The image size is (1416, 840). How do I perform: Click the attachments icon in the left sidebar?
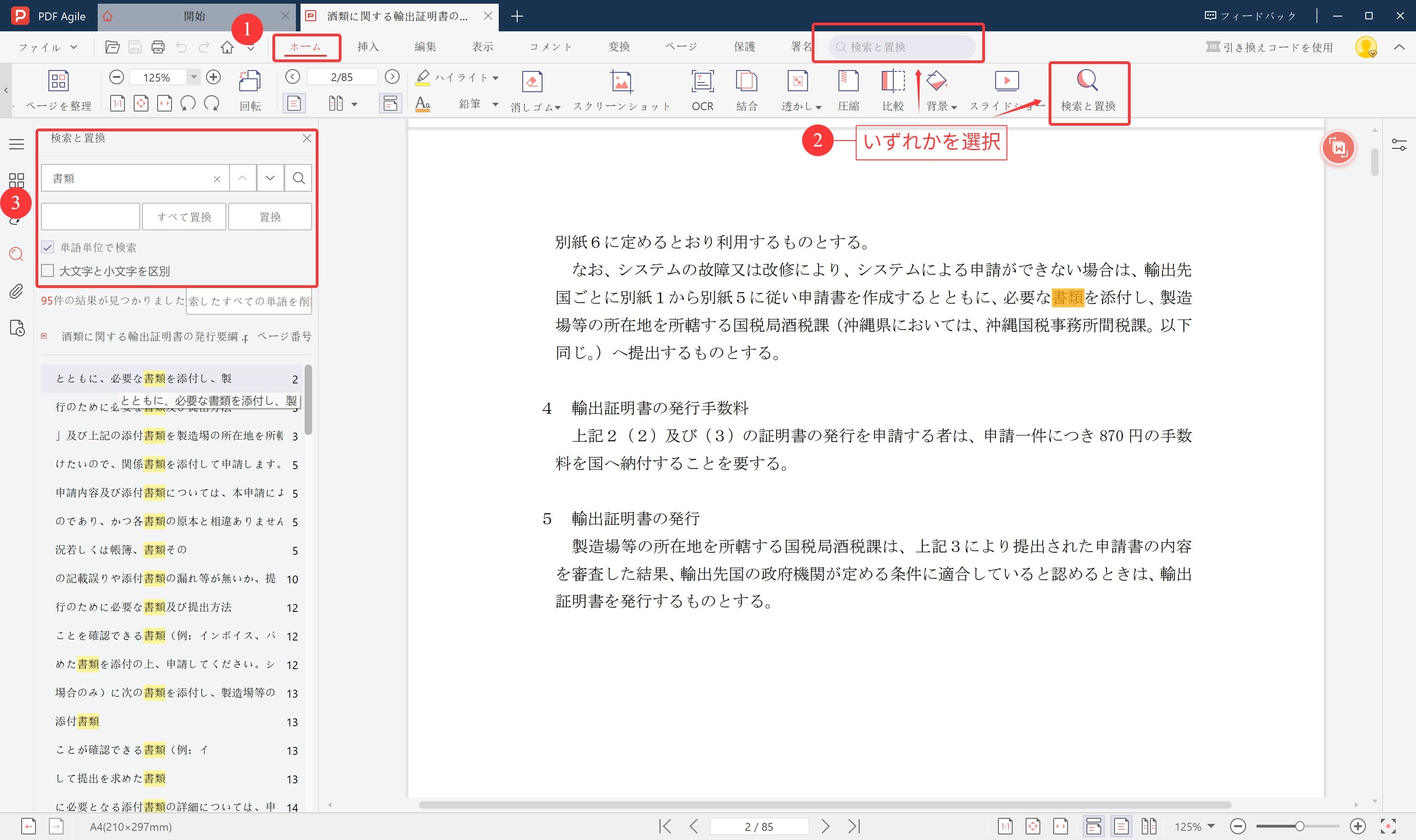[16, 292]
